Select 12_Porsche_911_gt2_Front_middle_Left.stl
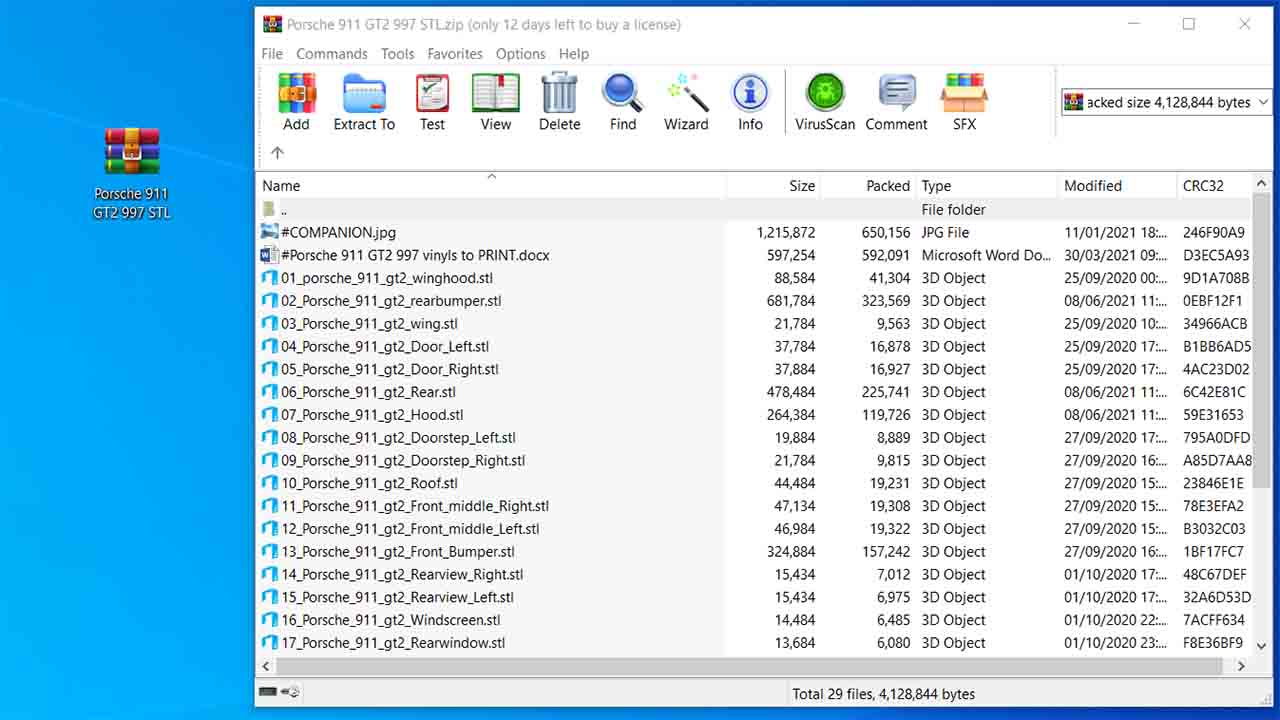The image size is (1280, 720). pos(410,531)
